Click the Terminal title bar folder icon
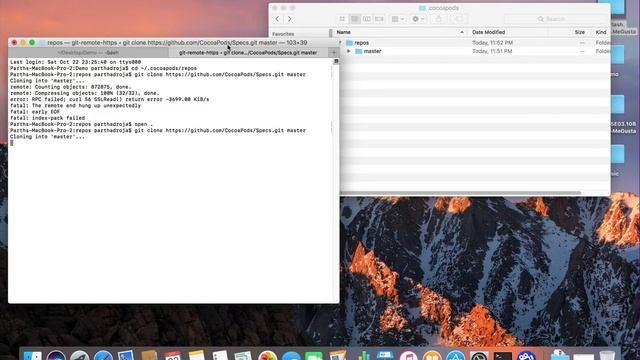 (43, 42)
